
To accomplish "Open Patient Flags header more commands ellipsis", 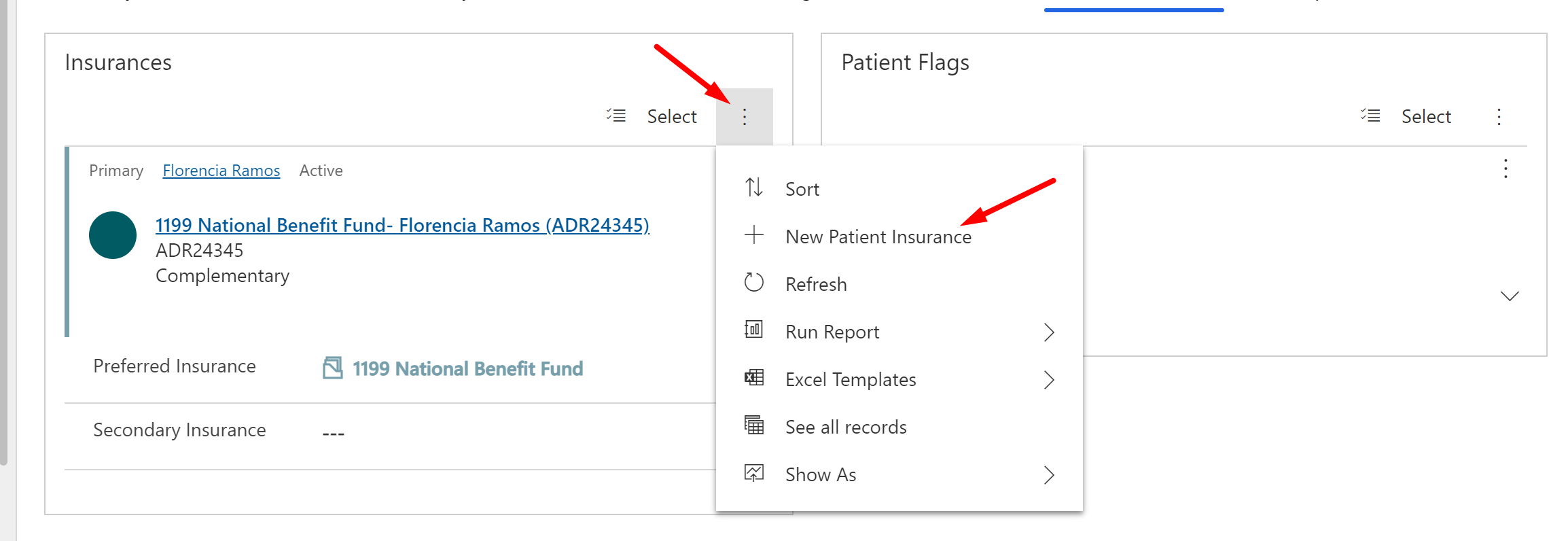I will [1499, 117].
